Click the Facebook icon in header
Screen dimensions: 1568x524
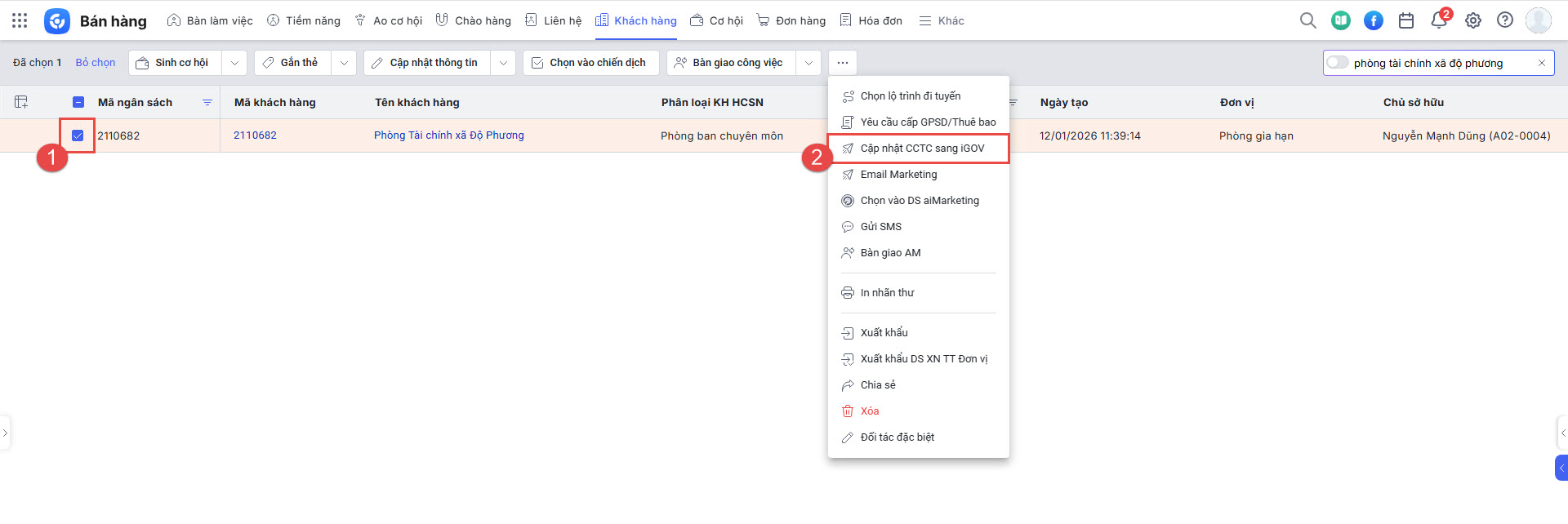point(1374,20)
